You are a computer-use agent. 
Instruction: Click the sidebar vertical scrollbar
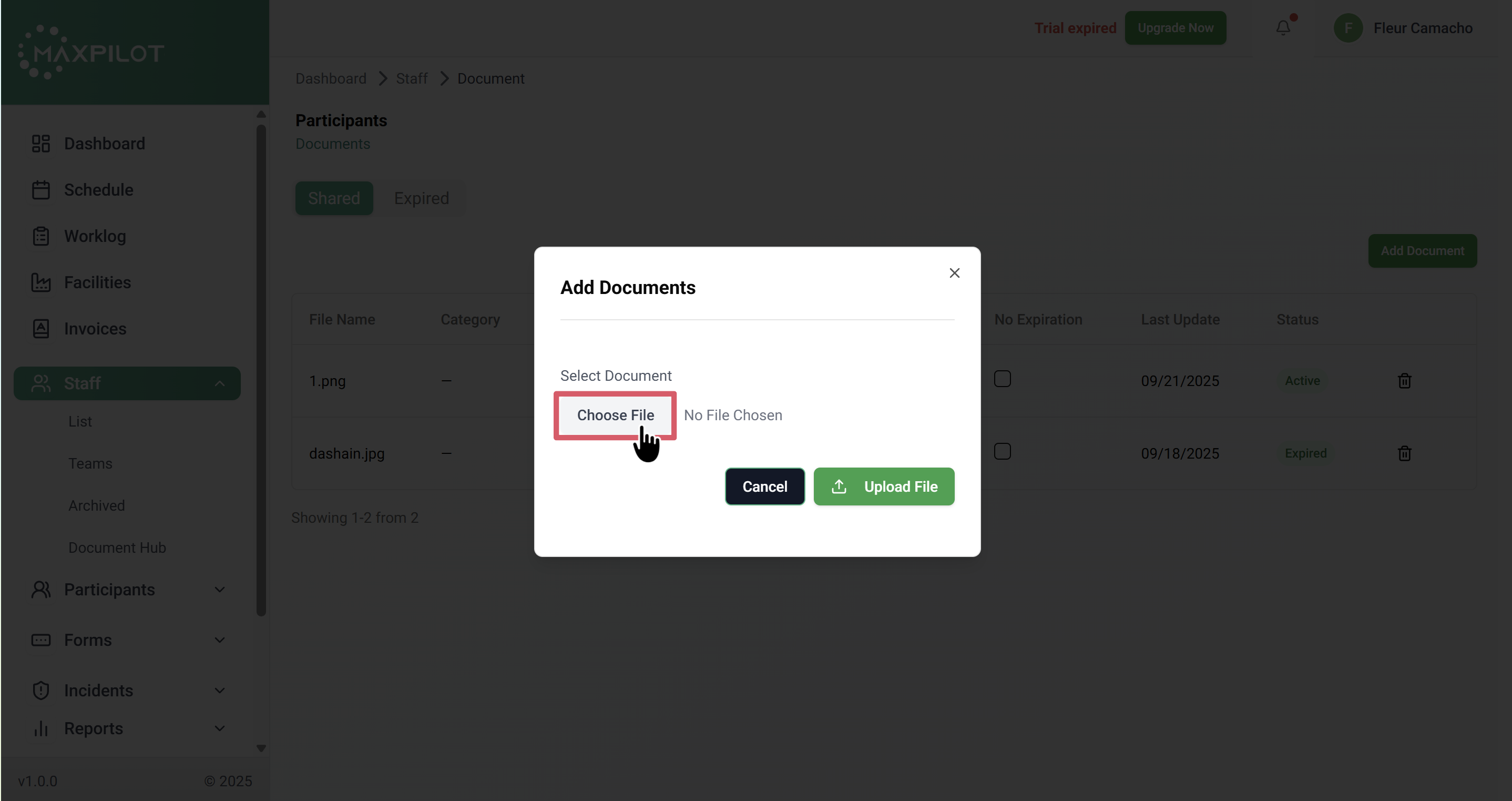[x=261, y=370]
